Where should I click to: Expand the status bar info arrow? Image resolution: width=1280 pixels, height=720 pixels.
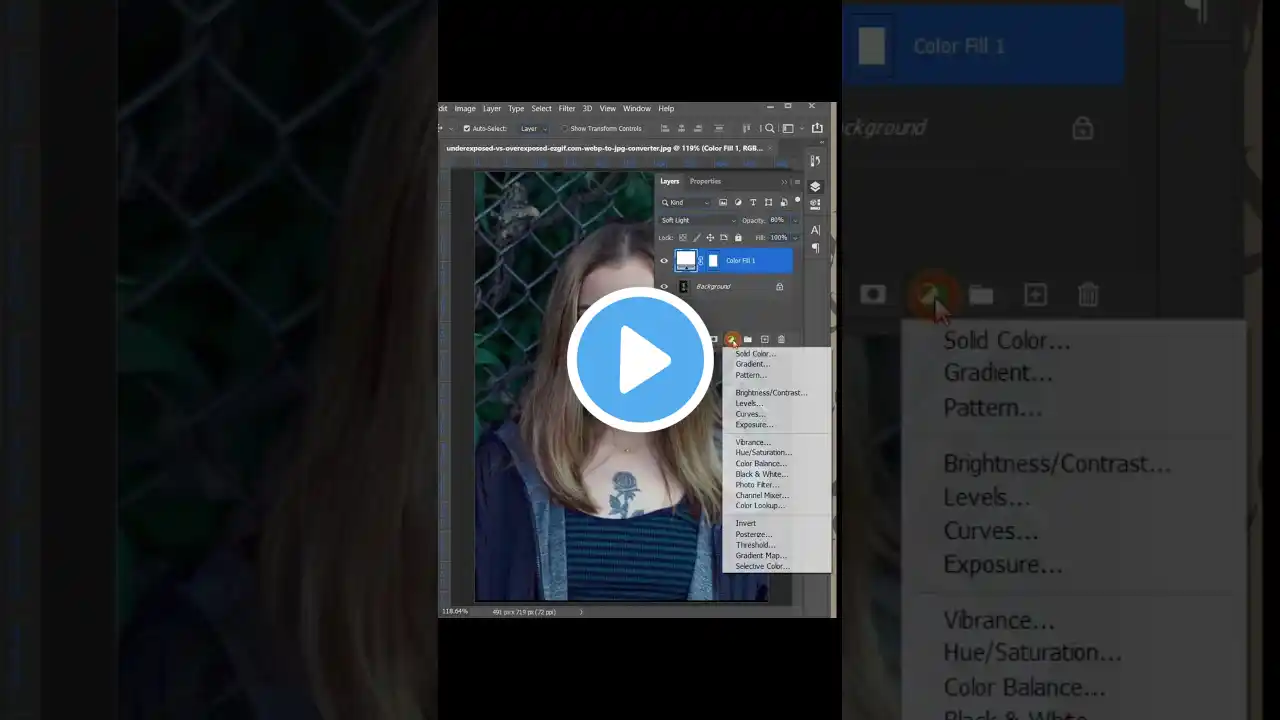point(581,612)
